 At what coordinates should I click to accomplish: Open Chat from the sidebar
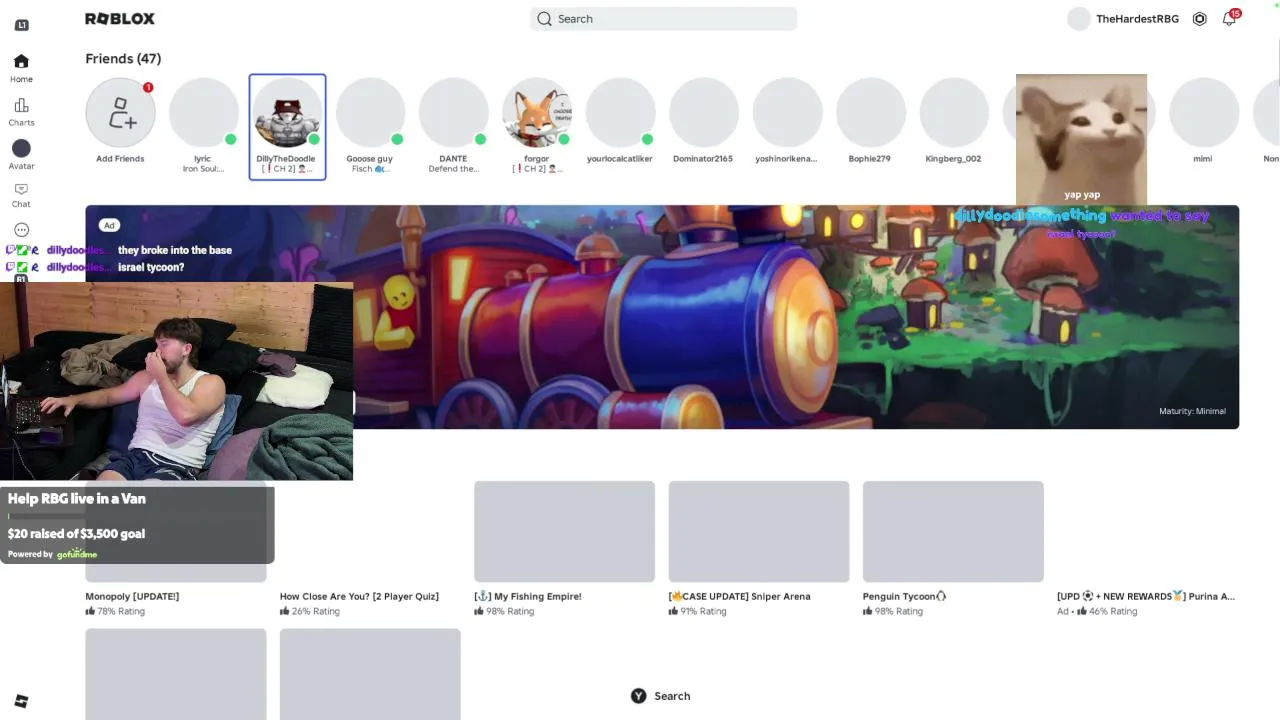(x=21, y=195)
